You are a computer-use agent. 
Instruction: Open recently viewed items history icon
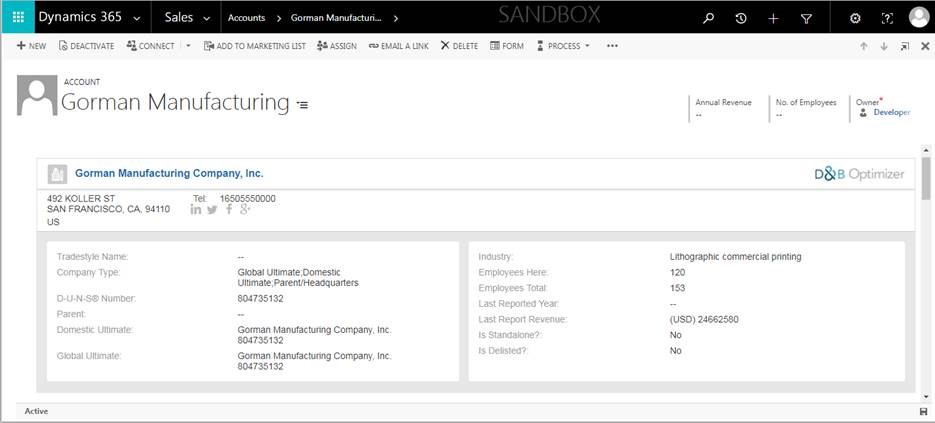click(741, 18)
